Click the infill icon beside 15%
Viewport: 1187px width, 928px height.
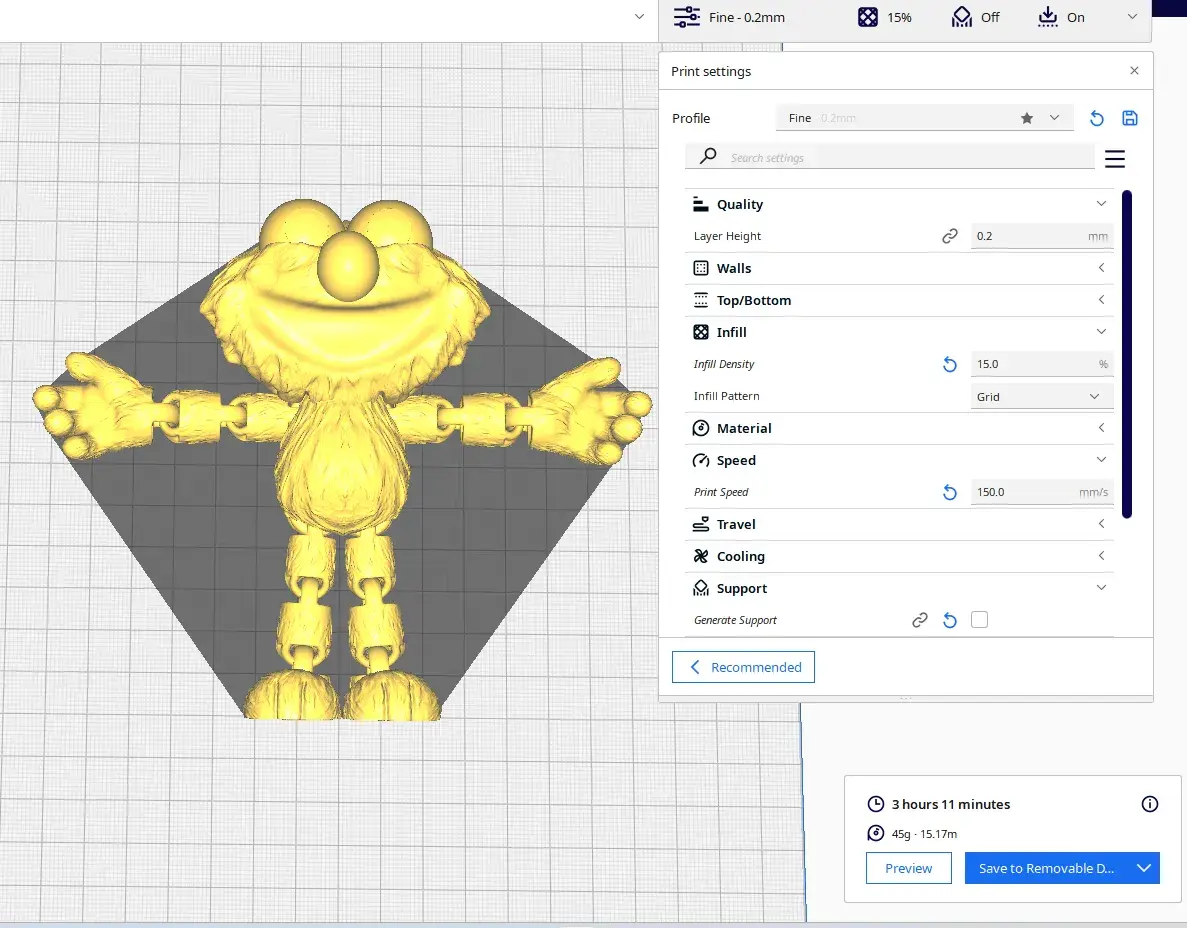pos(868,17)
